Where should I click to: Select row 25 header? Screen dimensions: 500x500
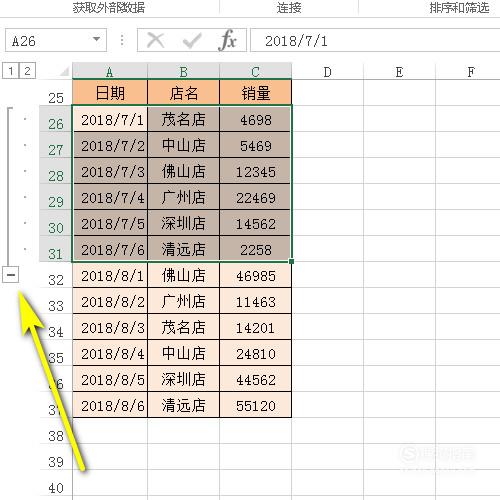[56, 93]
